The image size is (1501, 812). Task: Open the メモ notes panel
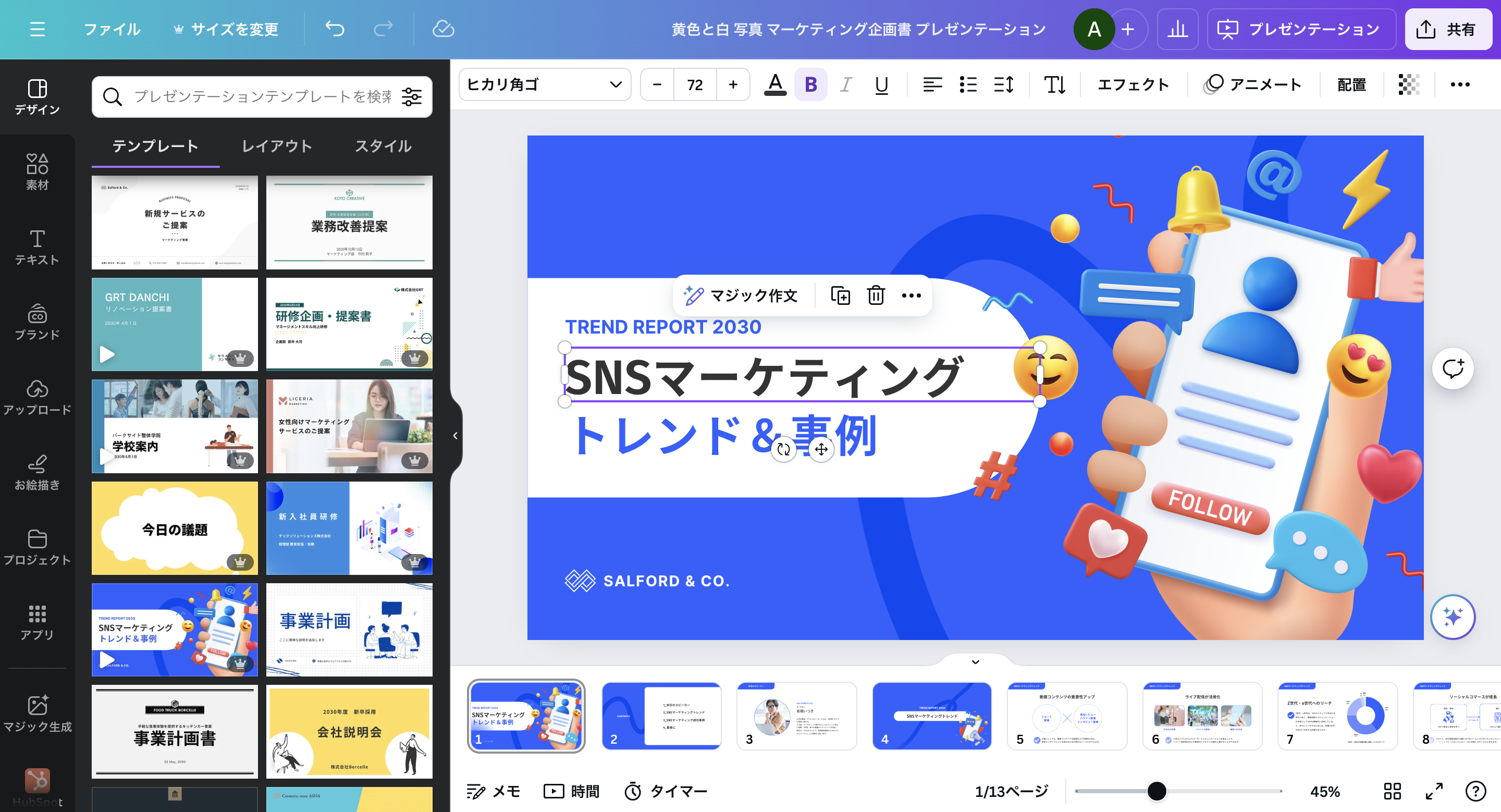pos(493,791)
